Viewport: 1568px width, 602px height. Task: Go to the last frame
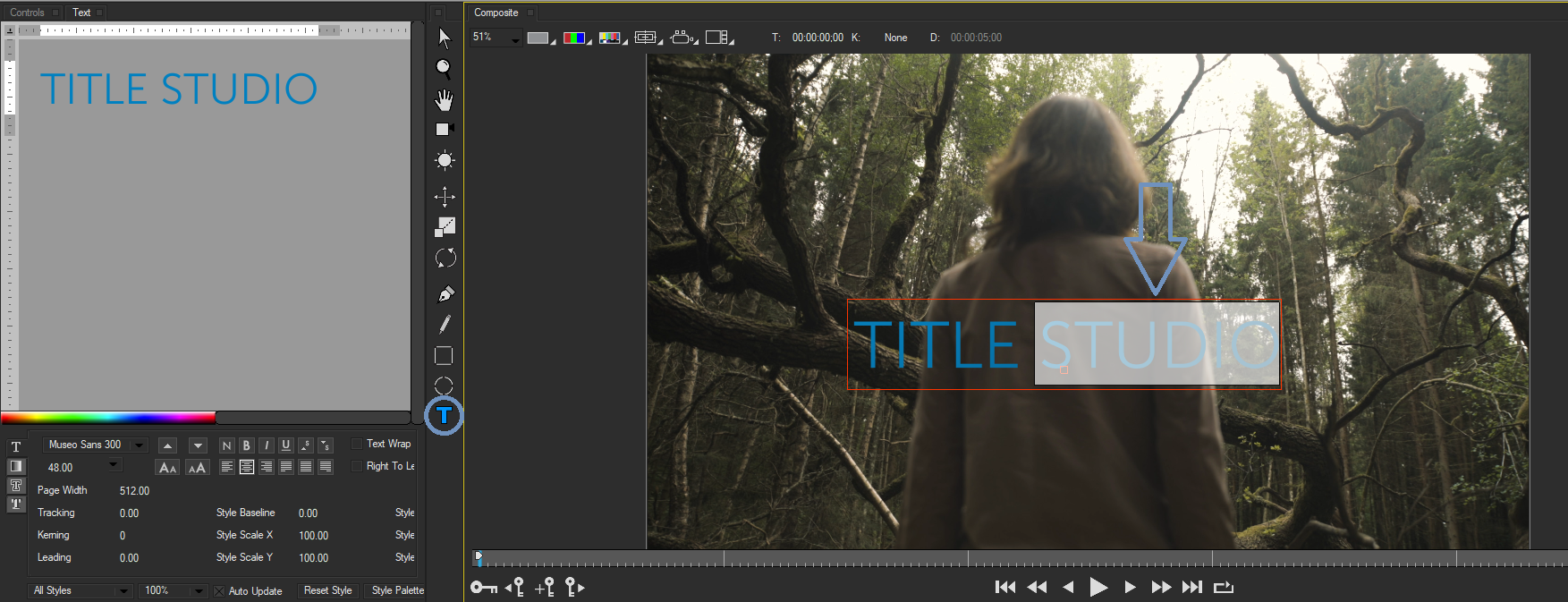coord(1192,588)
